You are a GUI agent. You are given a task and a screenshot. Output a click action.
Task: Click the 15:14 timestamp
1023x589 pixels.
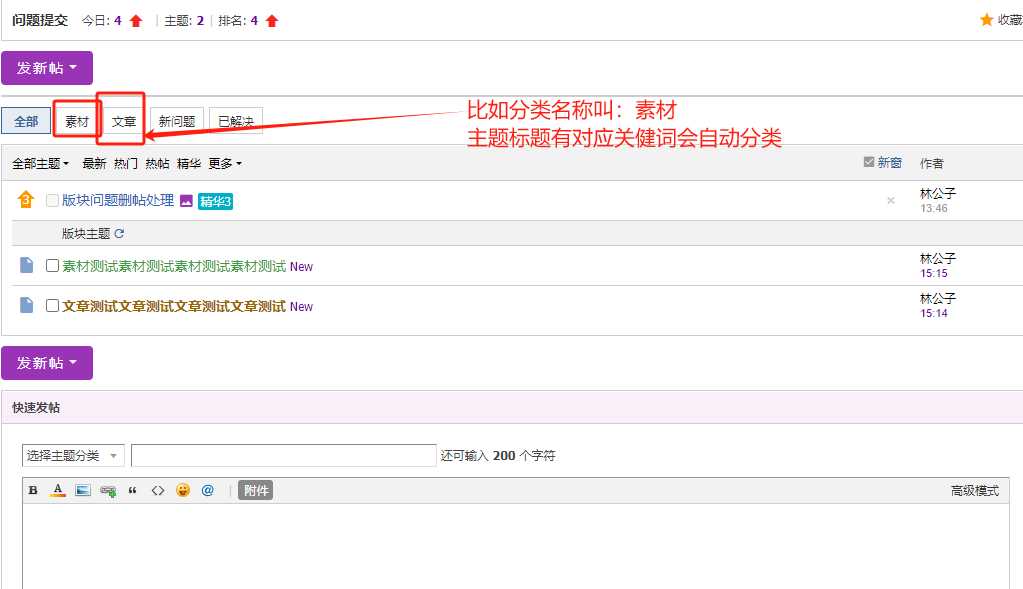934,313
